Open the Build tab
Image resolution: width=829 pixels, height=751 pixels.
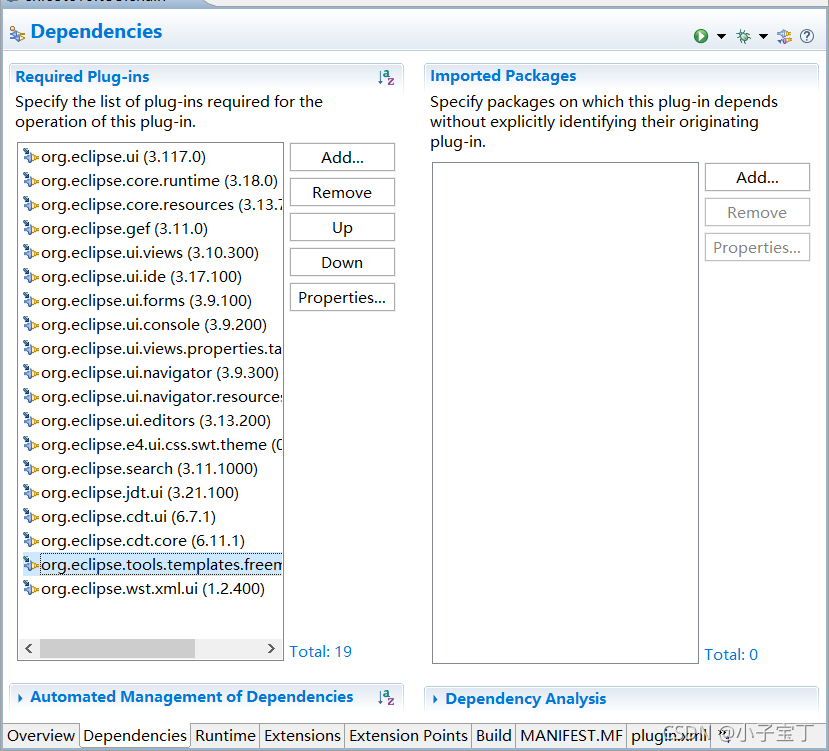493,736
